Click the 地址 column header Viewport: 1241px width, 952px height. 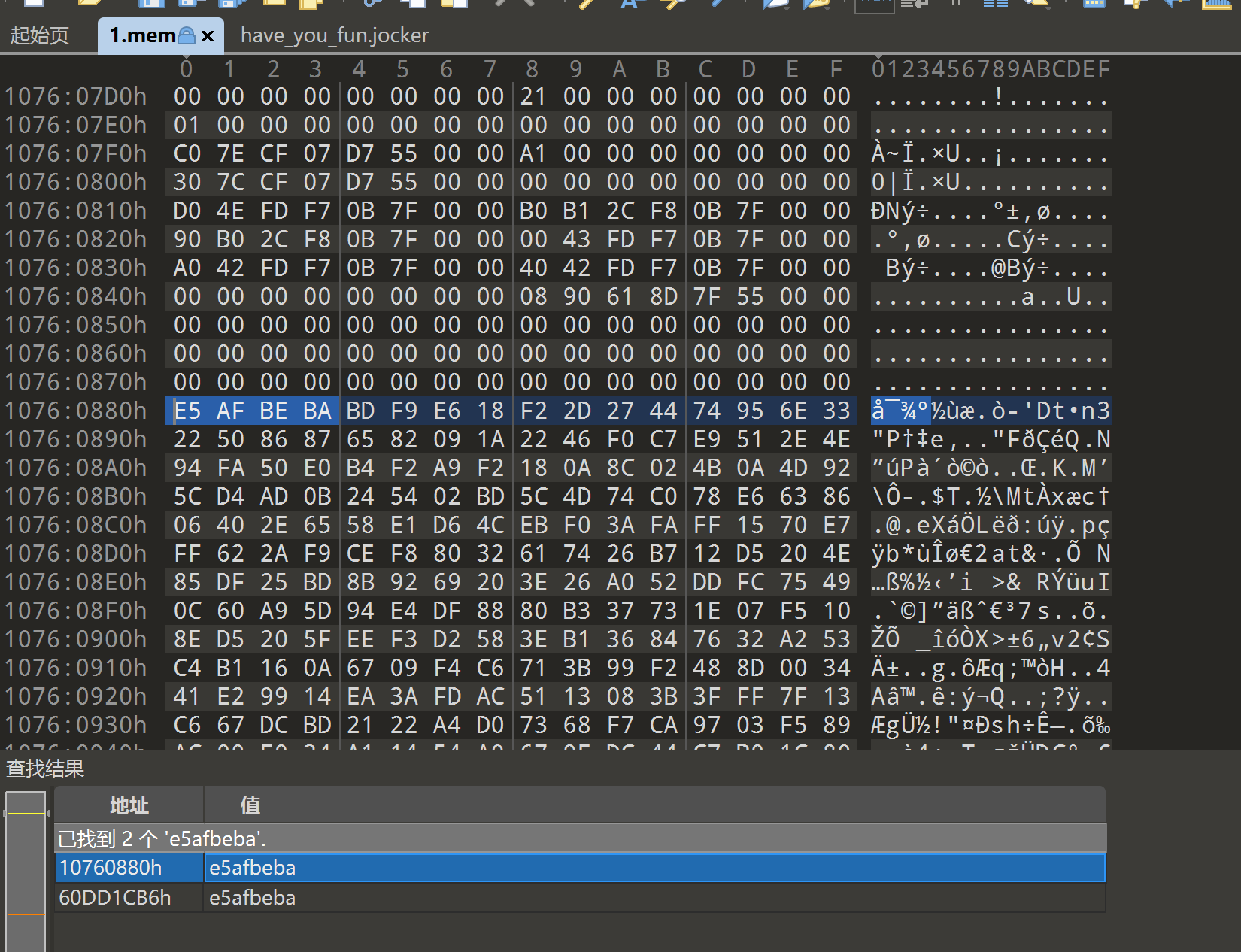[129, 805]
